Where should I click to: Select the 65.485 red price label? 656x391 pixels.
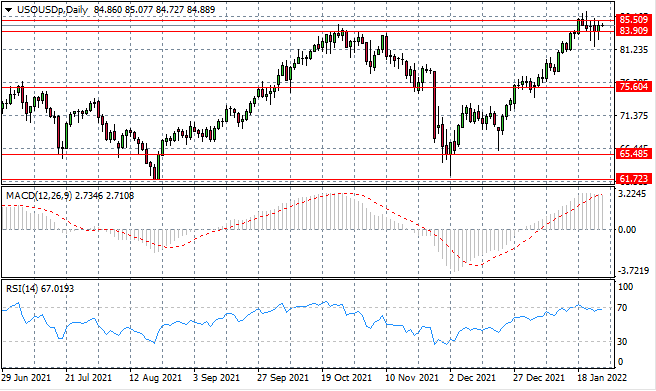(x=634, y=153)
